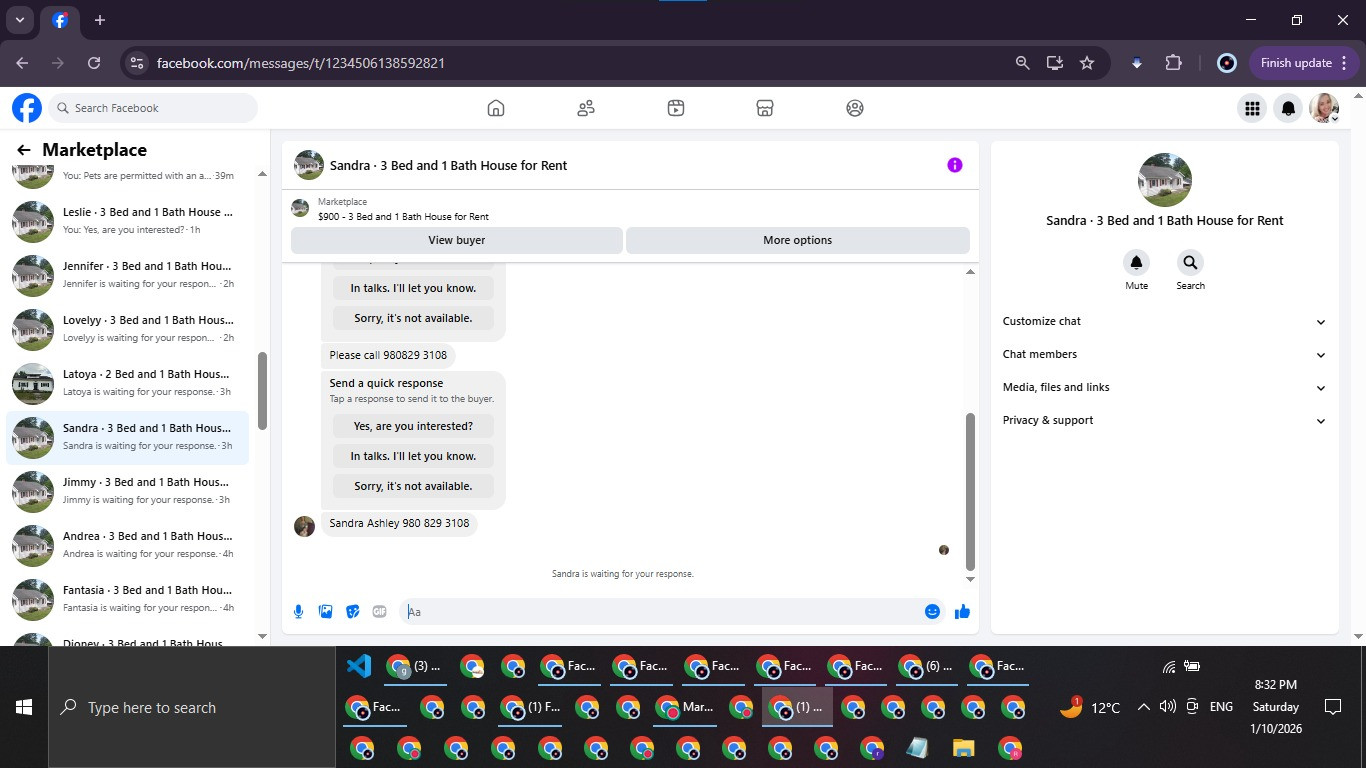Expand Privacy & support section
The height and width of the screenshot is (768, 1366).
click(1165, 421)
